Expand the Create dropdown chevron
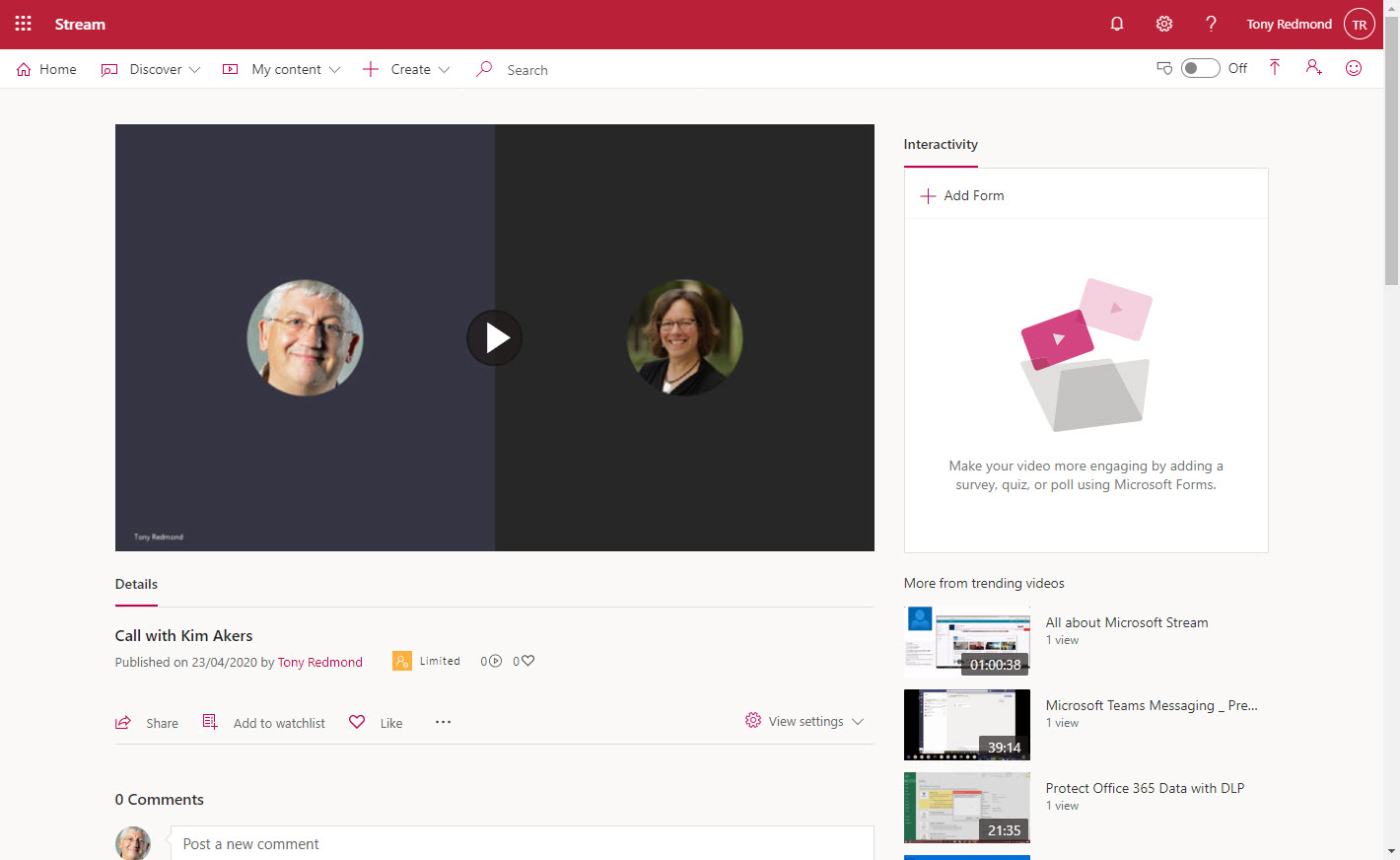This screenshot has width=1400, height=860. click(444, 70)
